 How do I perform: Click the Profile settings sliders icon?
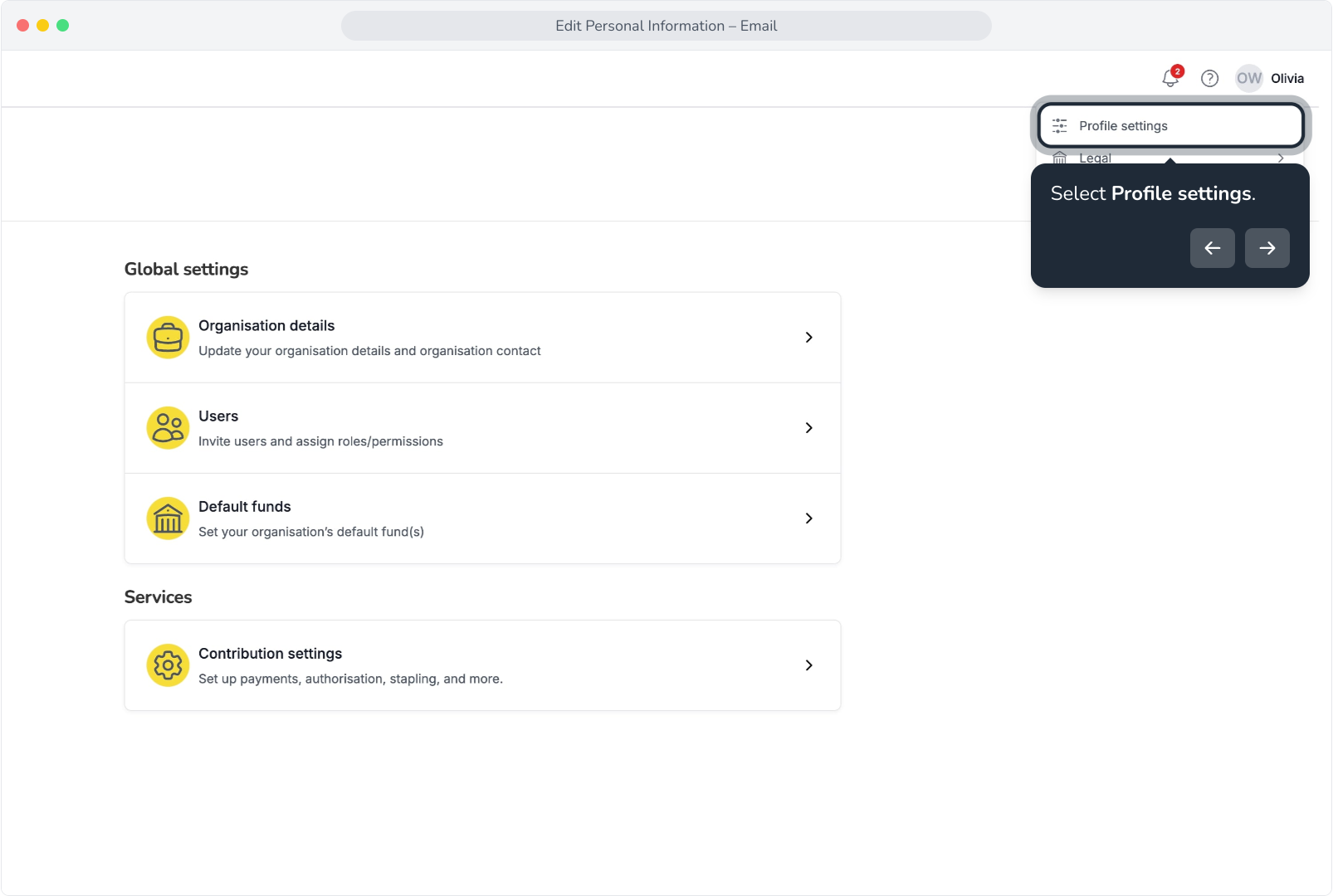click(1060, 126)
